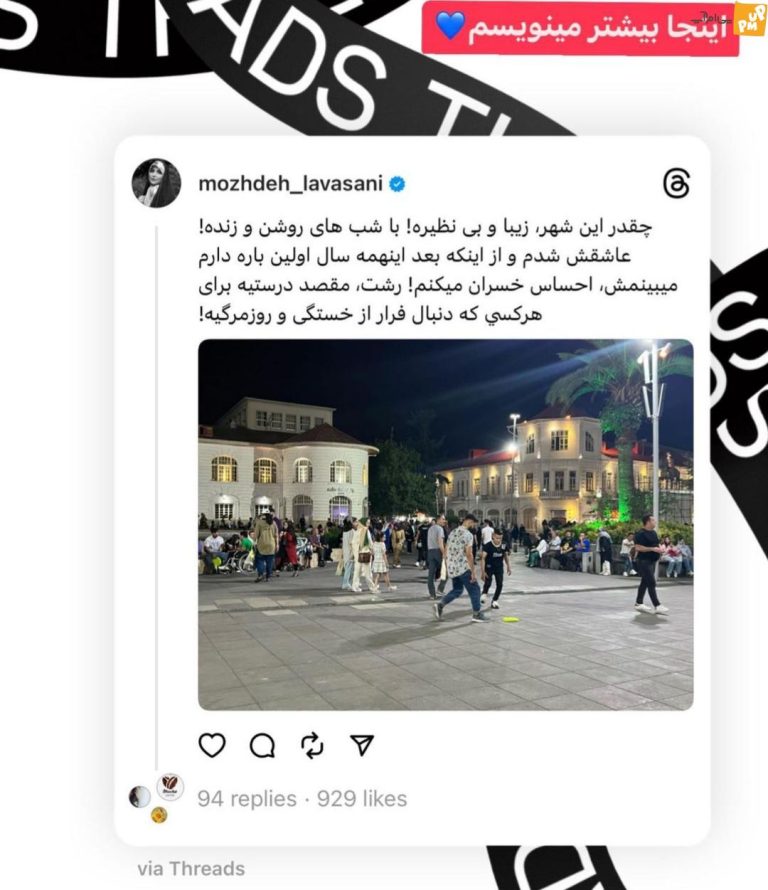Share post via paper plane icon
Image resolution: width=768 pixels, height=890 pixels.
click(x=362, y=745)
